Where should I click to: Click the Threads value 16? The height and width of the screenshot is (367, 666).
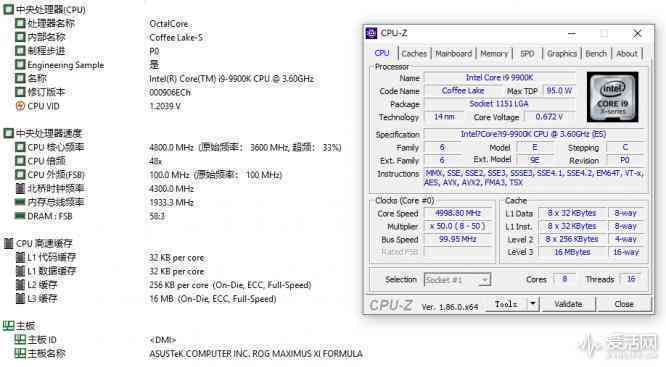coord(631,279)
